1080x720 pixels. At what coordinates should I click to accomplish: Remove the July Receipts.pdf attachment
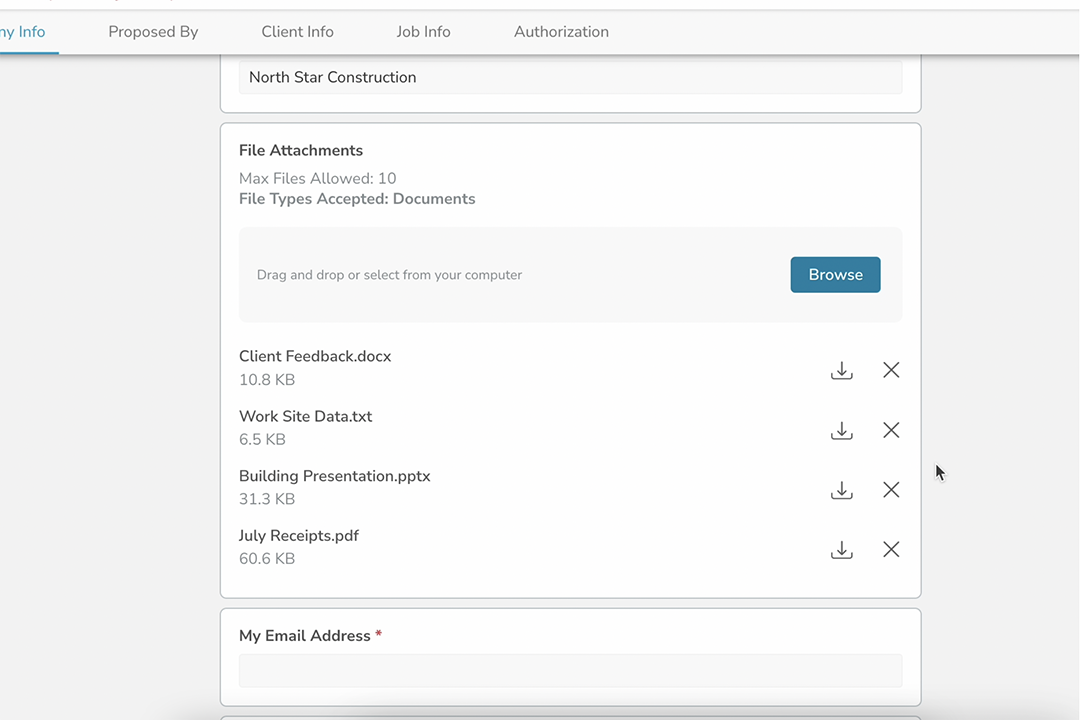tap(891, 549)
